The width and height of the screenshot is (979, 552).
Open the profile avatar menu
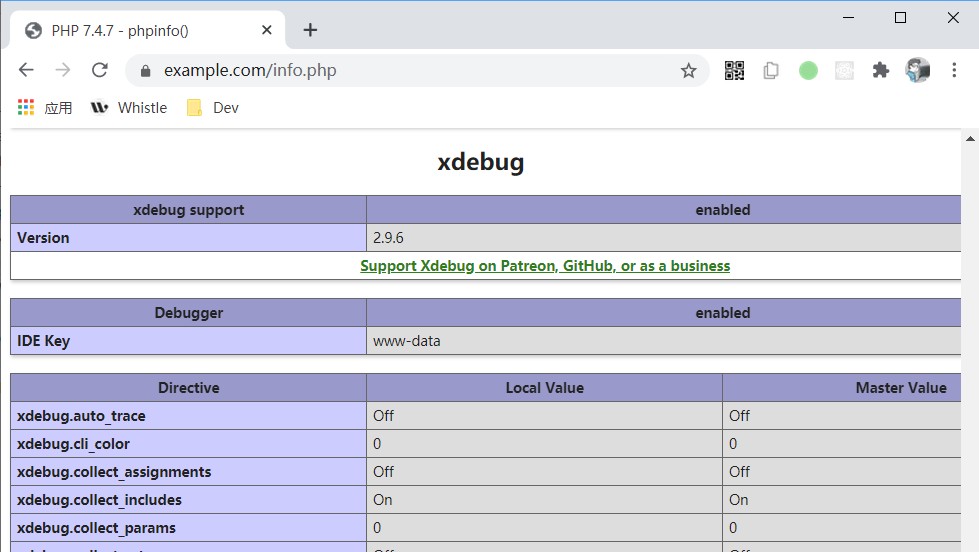918,70
